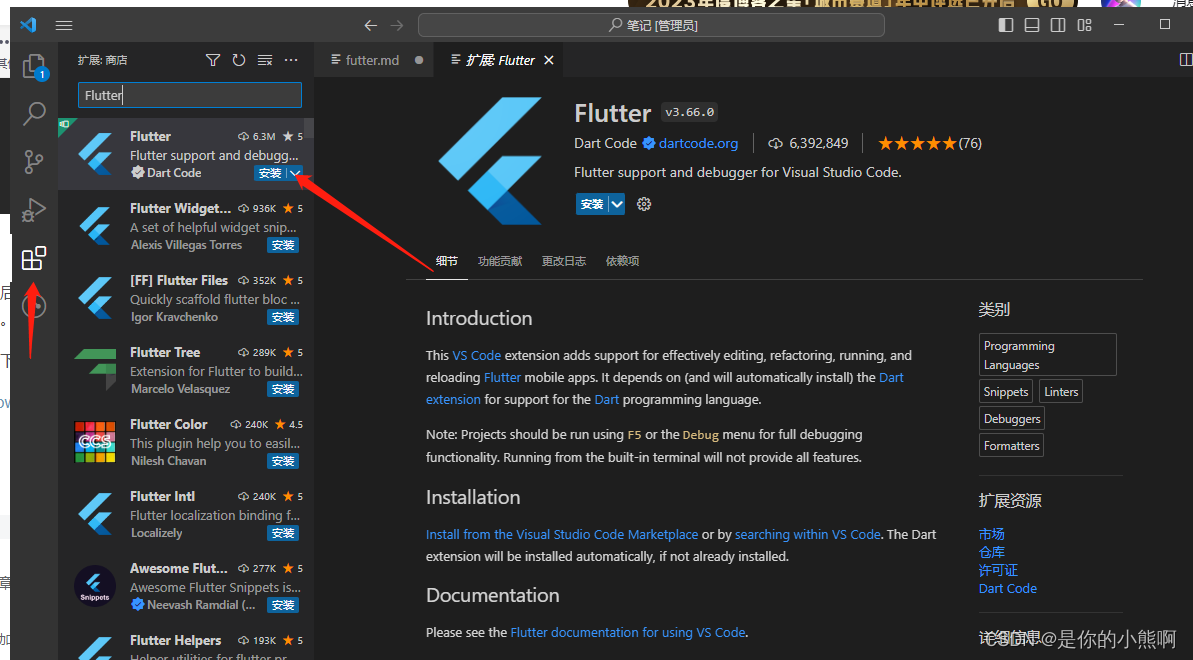Open 'Install from the Visual Studio Code Marketplace' link

pos(562,534)
